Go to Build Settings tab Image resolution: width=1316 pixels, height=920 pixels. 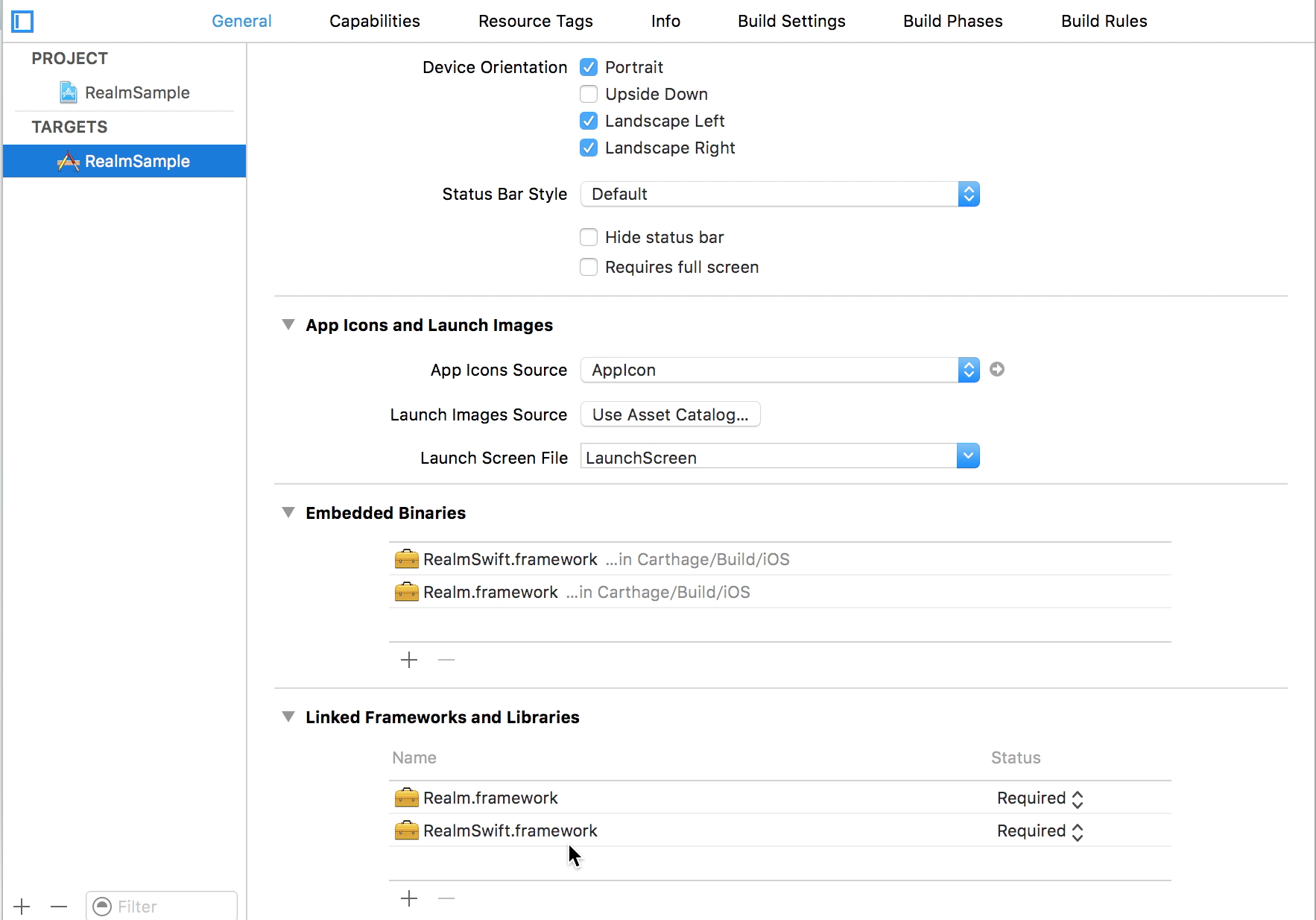click(791, 21)
